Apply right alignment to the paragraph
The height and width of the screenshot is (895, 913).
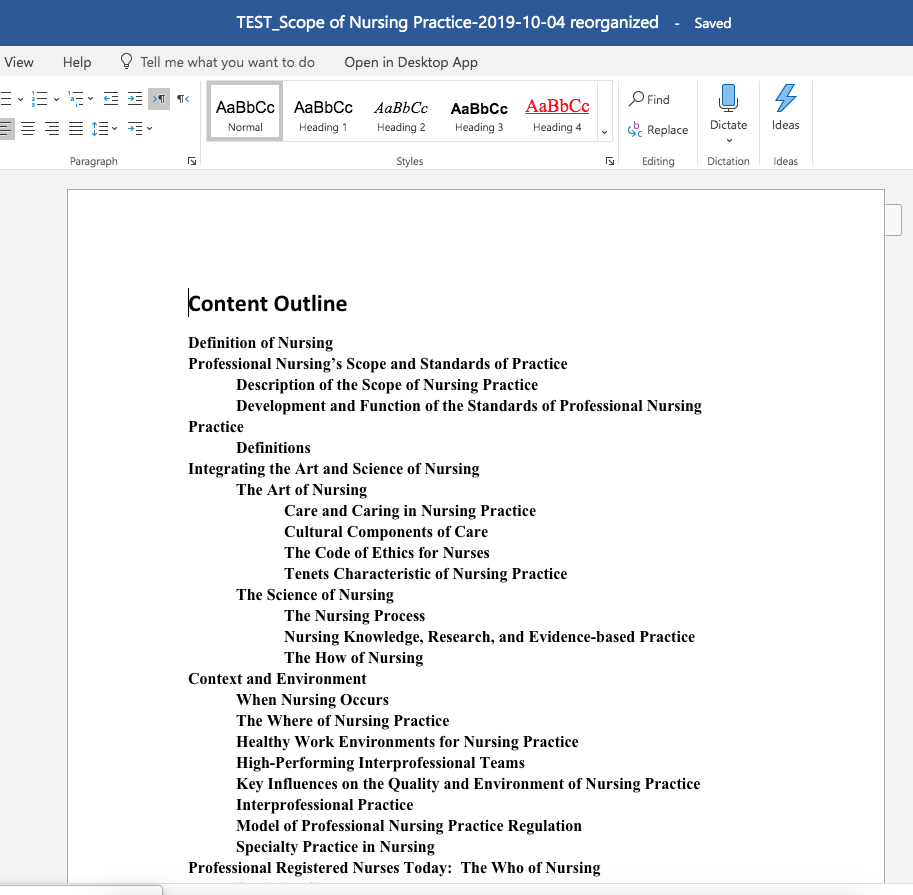pos(52,128)
